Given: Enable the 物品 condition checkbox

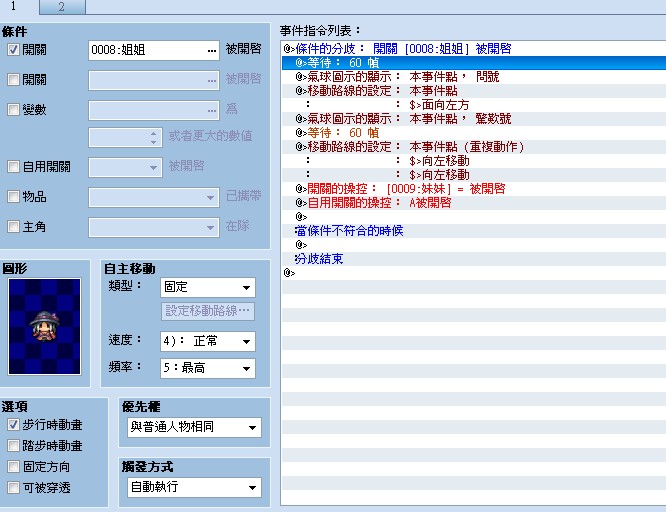Looking at the screenshot, I should (x=13, y=196).
